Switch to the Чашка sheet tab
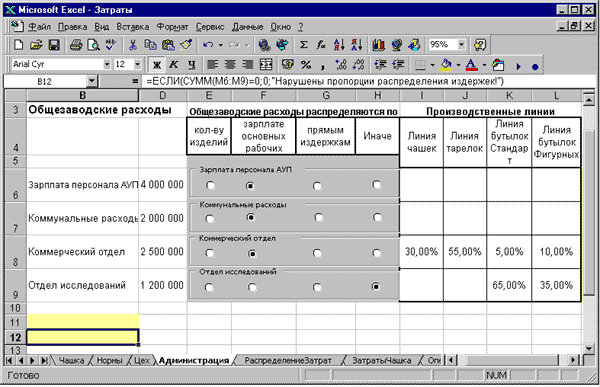Image resolution: width=600 pixels, height=387 pixels. pyautogui.click(x=71, y=361)
